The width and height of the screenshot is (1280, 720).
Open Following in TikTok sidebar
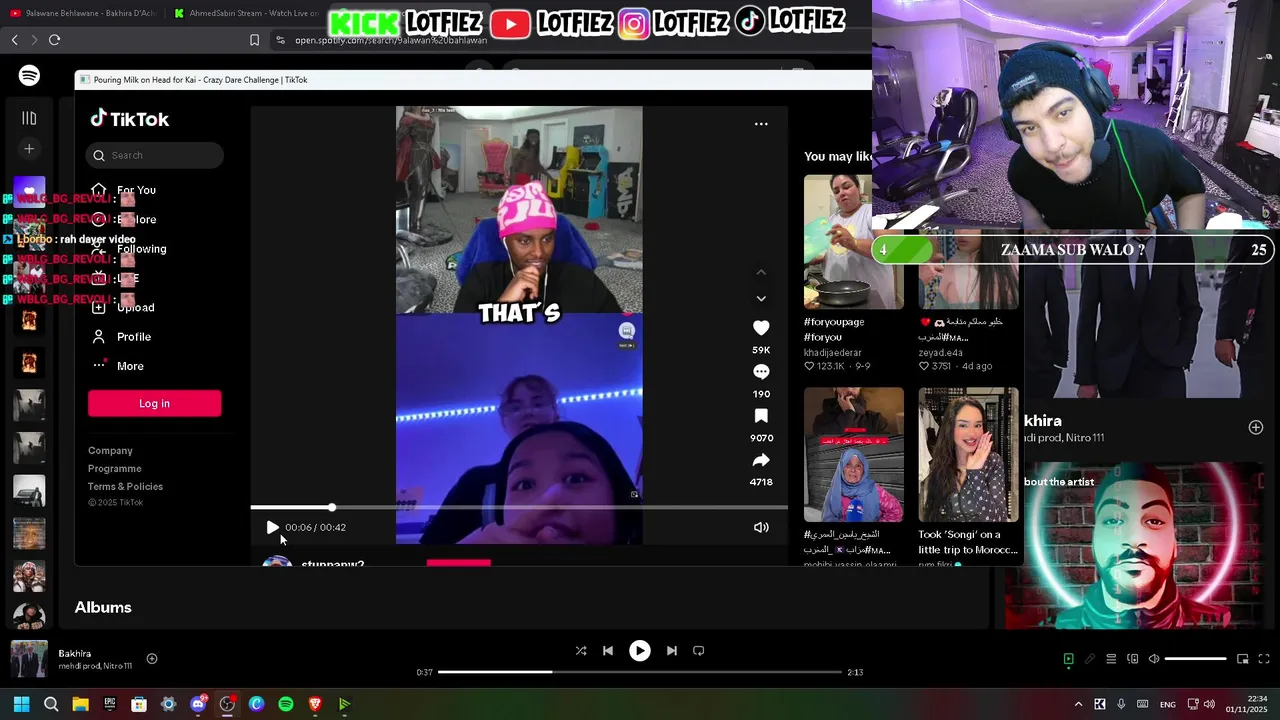point(141,249)
